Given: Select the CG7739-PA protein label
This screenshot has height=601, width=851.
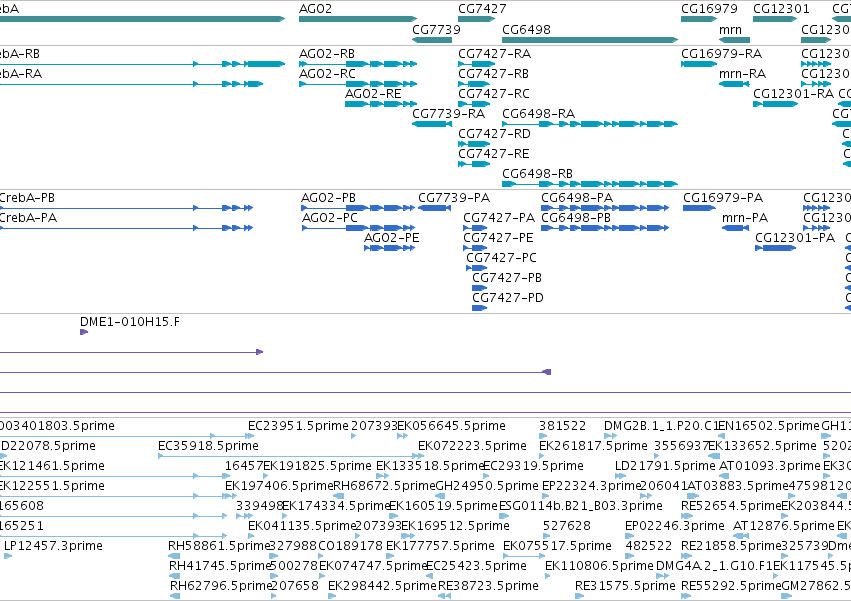Looking at the screenshot, I should [454, 198].
